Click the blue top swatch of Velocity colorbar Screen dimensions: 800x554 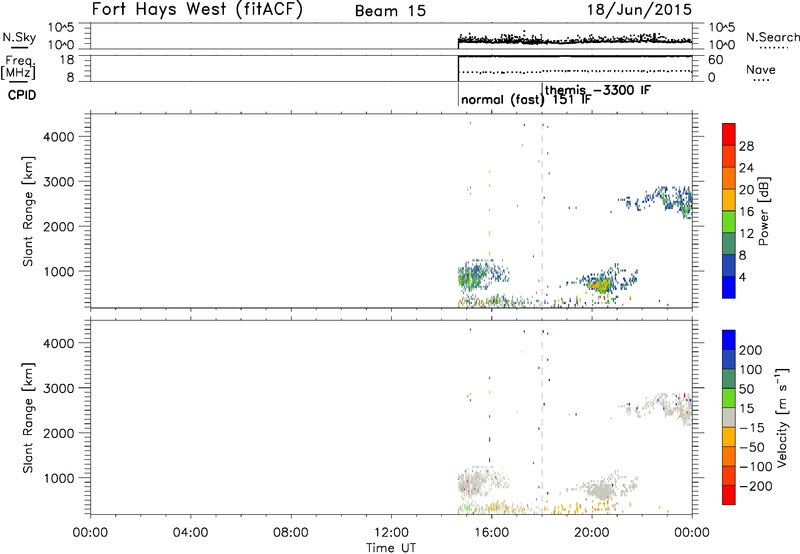(729, 340)
